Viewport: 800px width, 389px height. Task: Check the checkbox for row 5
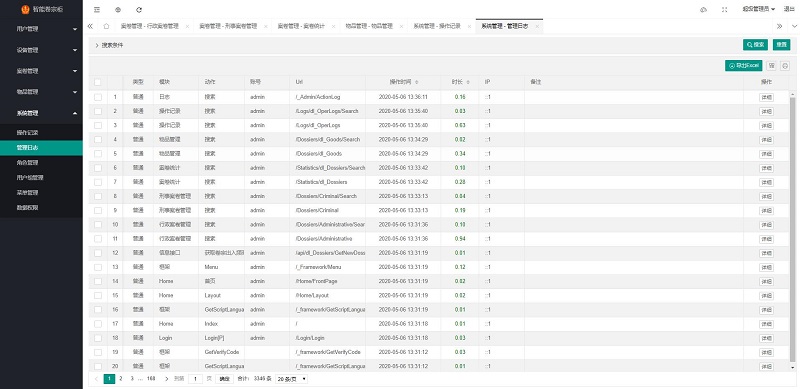(x=97, y=154)
